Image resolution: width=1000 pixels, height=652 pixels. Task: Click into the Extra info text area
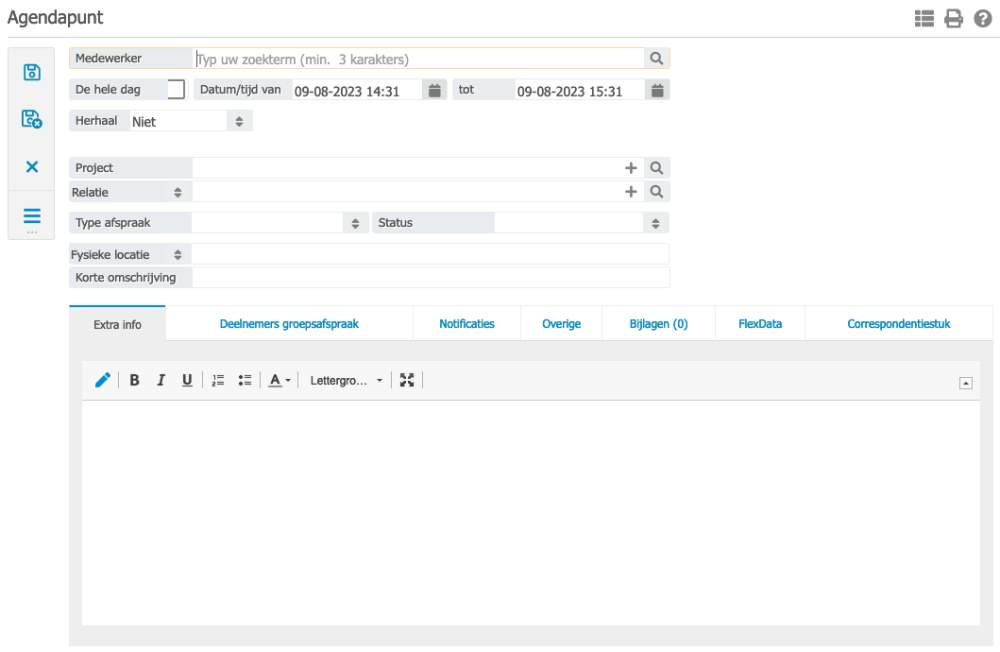coord(531,513)
